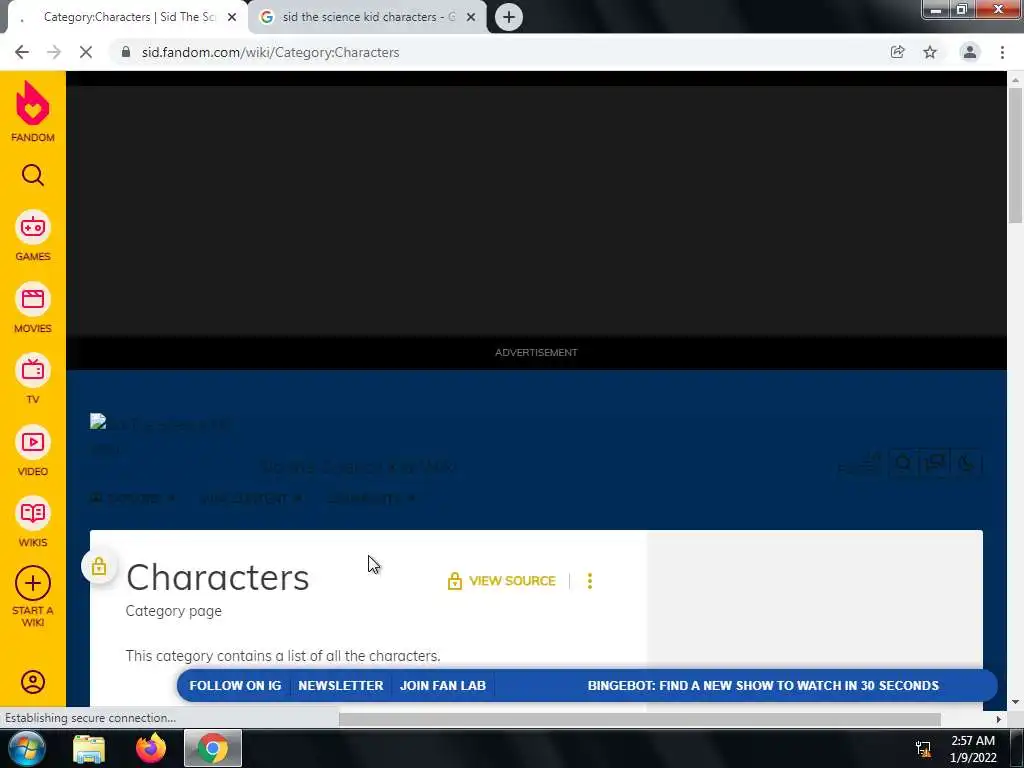The image size is (1024, 768).
Task: Expand the Wiki Content dropdown
Action: [x=251, y=498]
